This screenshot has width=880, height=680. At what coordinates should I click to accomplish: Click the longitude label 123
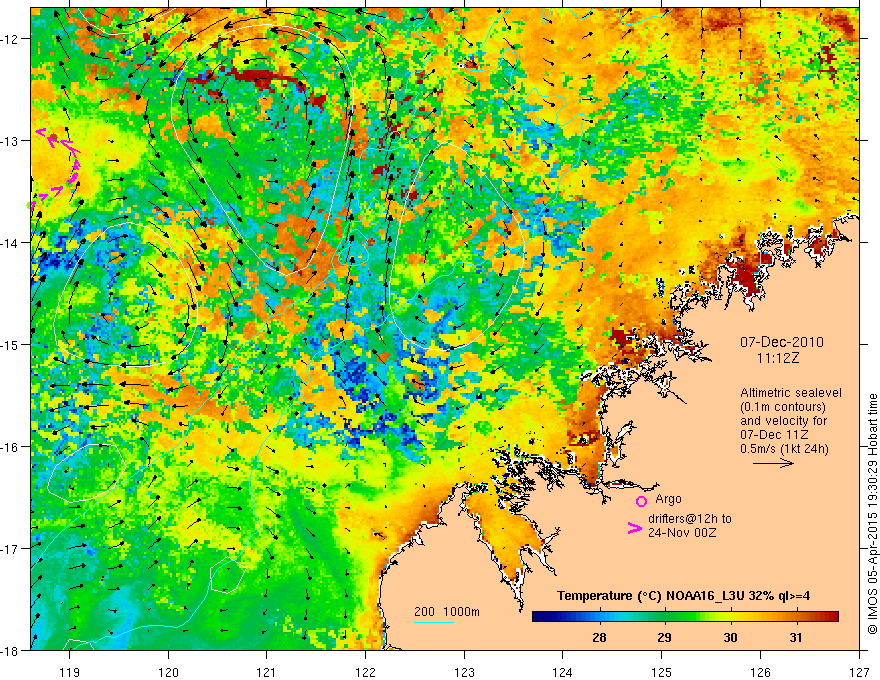tap(464, 672)
